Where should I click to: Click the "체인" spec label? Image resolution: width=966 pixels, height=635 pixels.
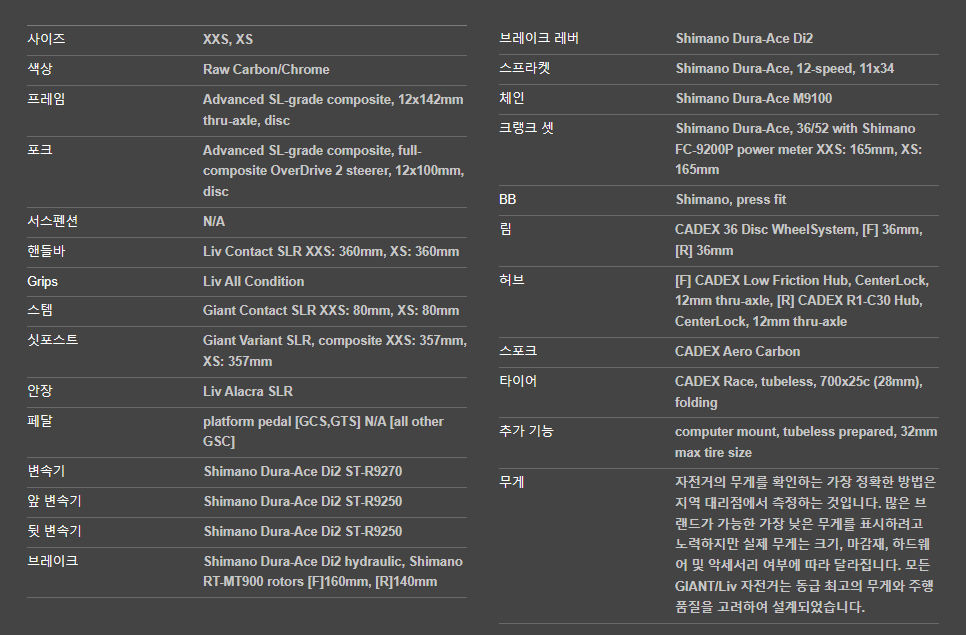point(511,98)
